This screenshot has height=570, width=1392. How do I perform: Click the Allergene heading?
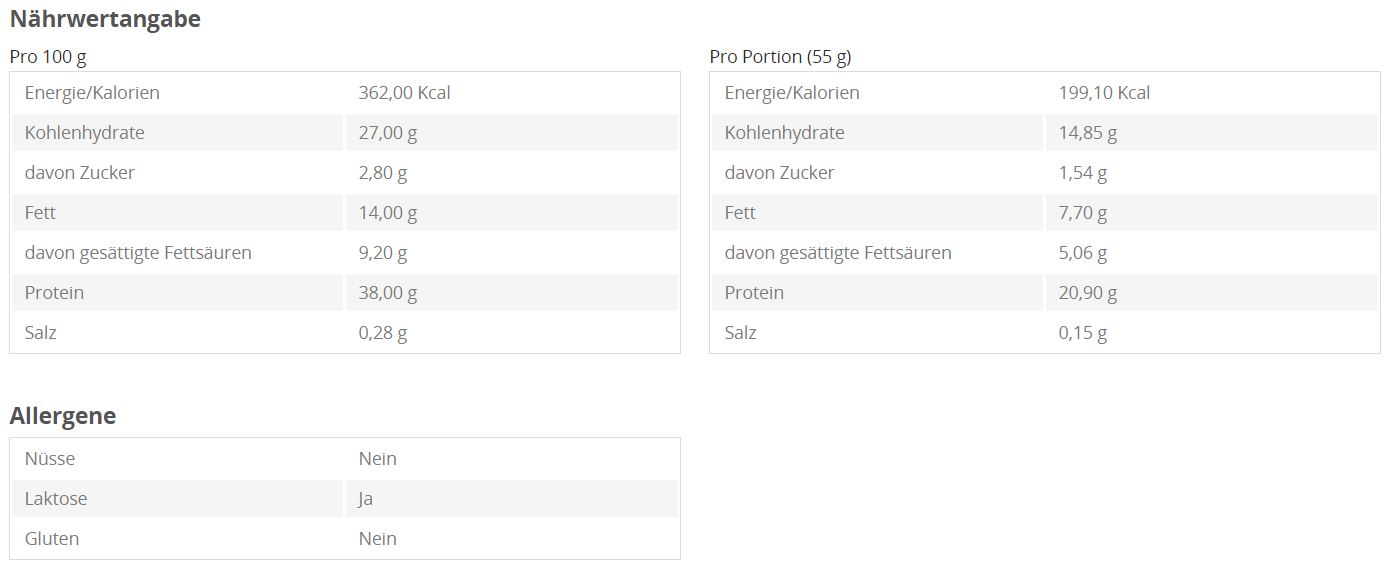pos(63,416)
